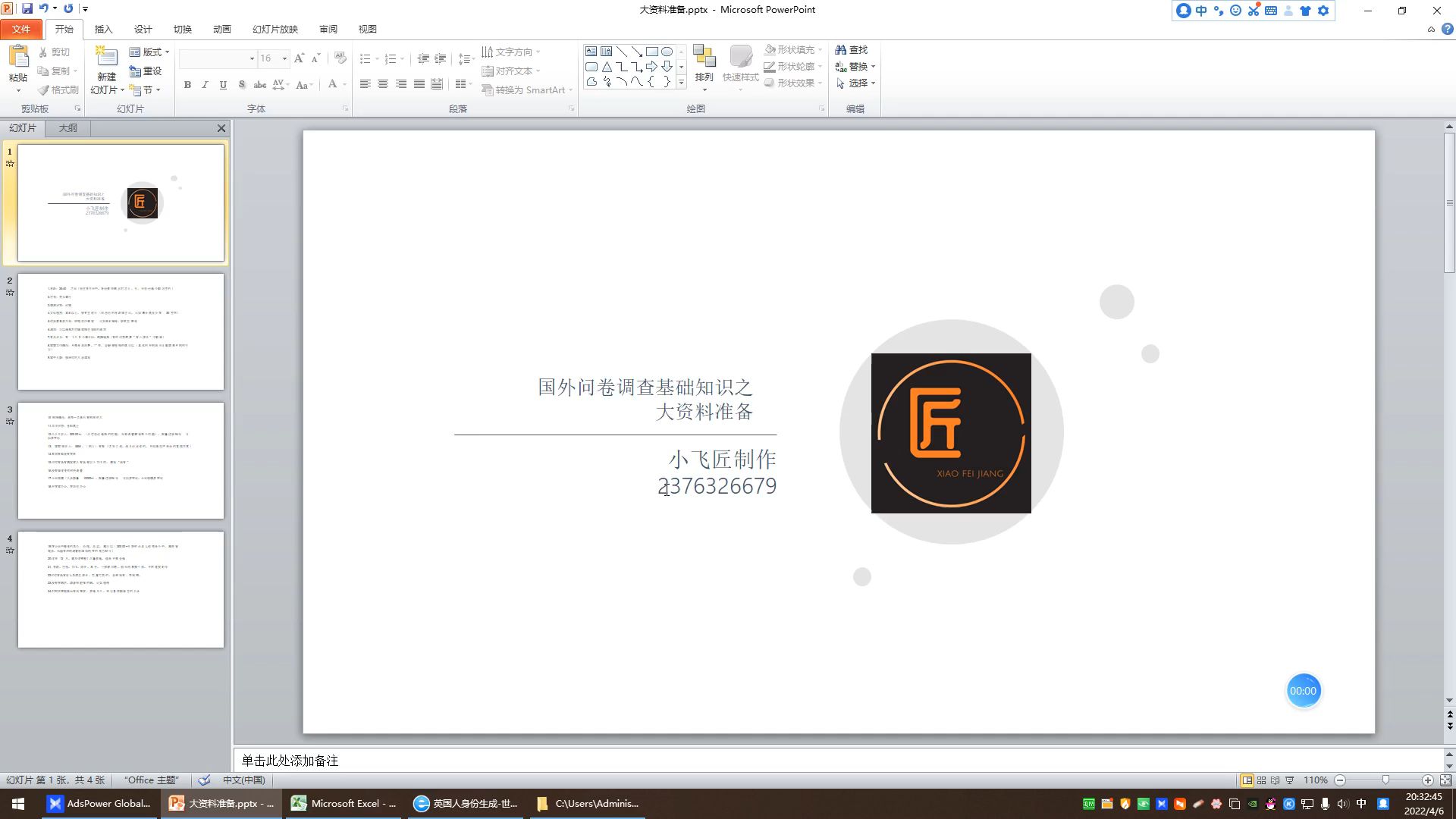This screenshot has height=819, width=1456.
Task: Select the Text Box shape tool
Action: pyautogui.click(x=591, y=52)
